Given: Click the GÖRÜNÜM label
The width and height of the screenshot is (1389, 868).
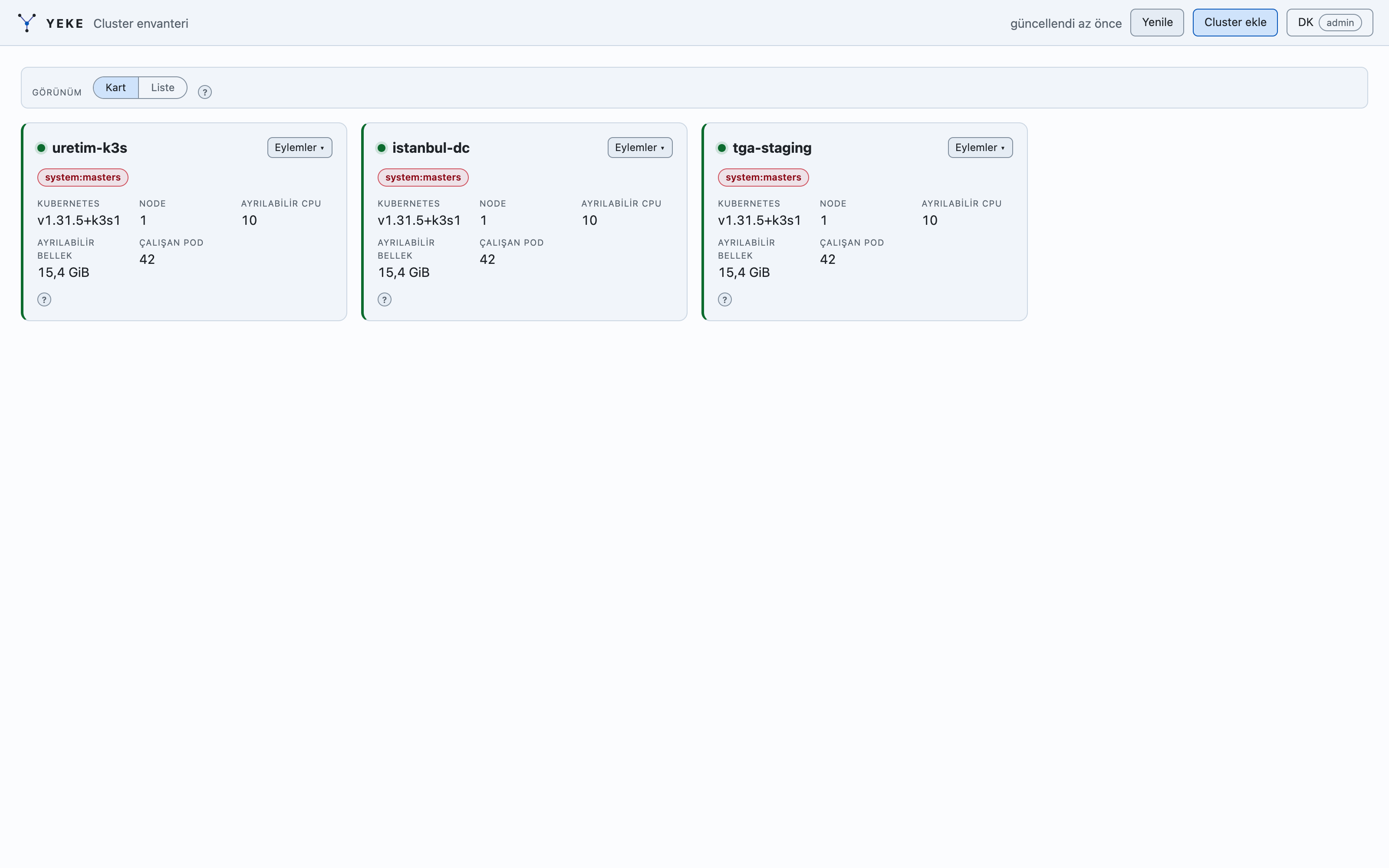Looking at the screenshot, I should pyautogui.click(x=57, y=92).
